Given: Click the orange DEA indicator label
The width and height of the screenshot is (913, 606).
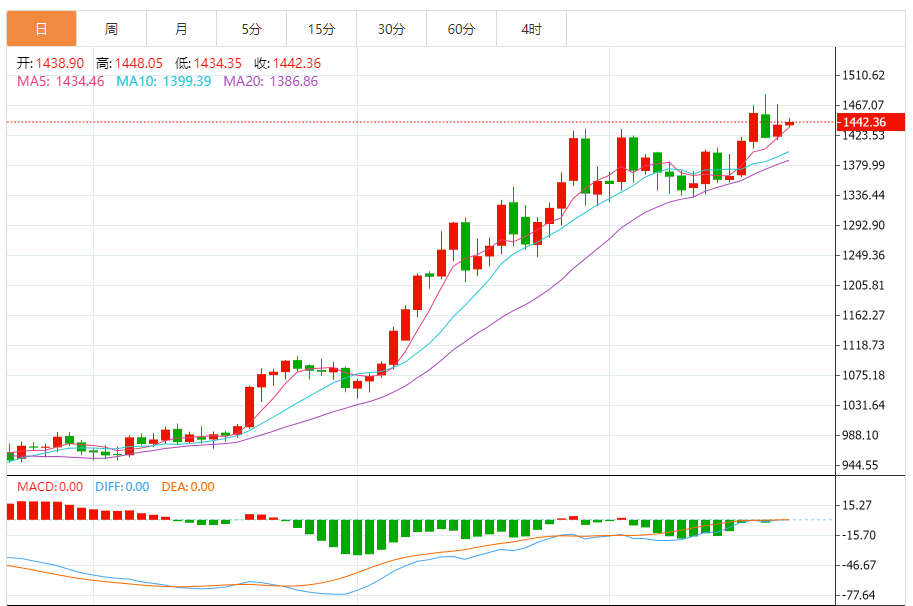Looking at the screenshot, I should 188,487.
